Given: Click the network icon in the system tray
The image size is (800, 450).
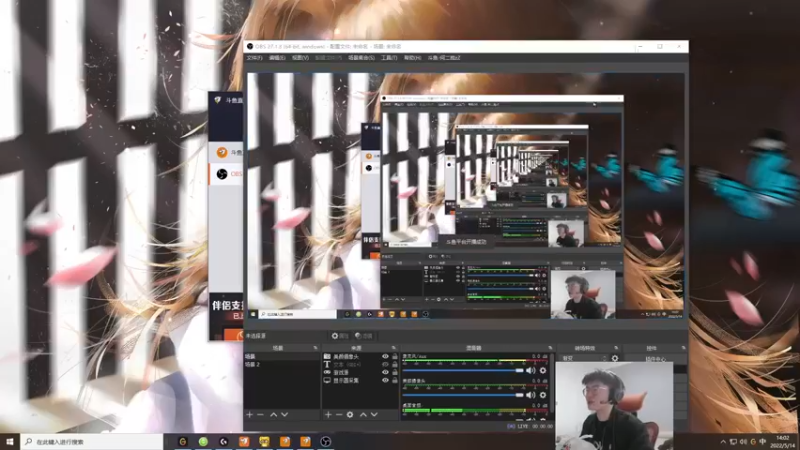Looking at the screenshot, I should 733,442.
